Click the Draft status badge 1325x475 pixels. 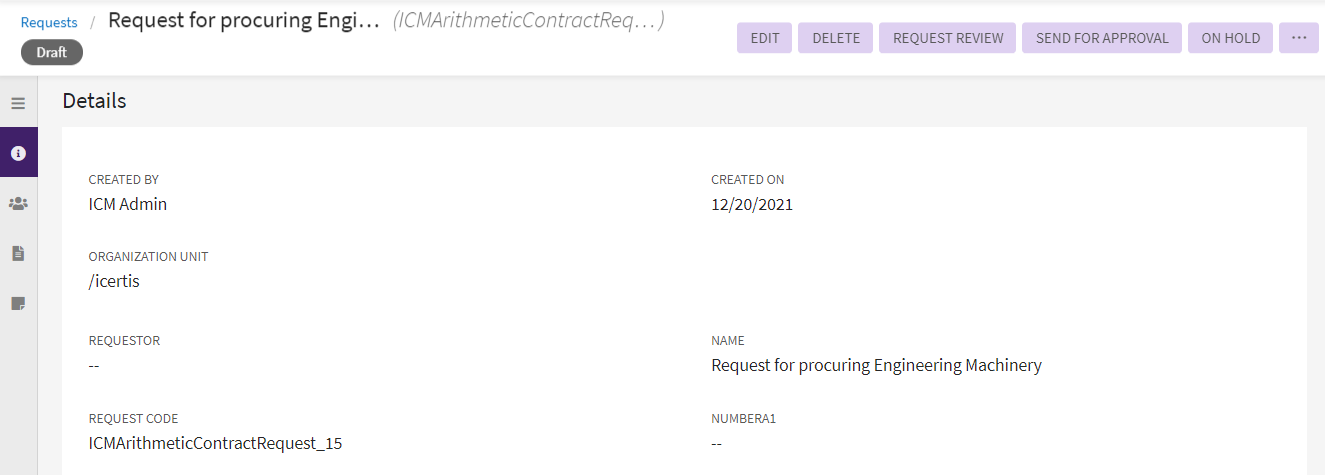[52, 52]
